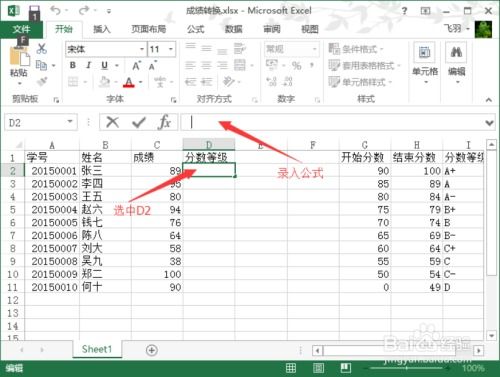Open Conditional Formatting menu
500x377 pixels.
click(356, 49)
